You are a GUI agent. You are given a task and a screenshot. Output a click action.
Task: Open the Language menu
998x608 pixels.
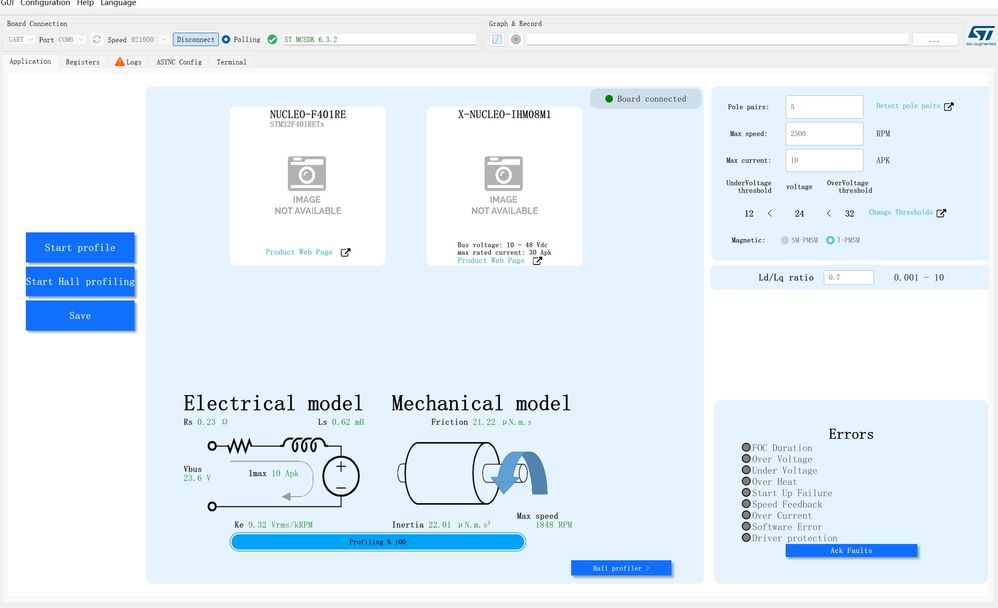(x=118, y=3)
